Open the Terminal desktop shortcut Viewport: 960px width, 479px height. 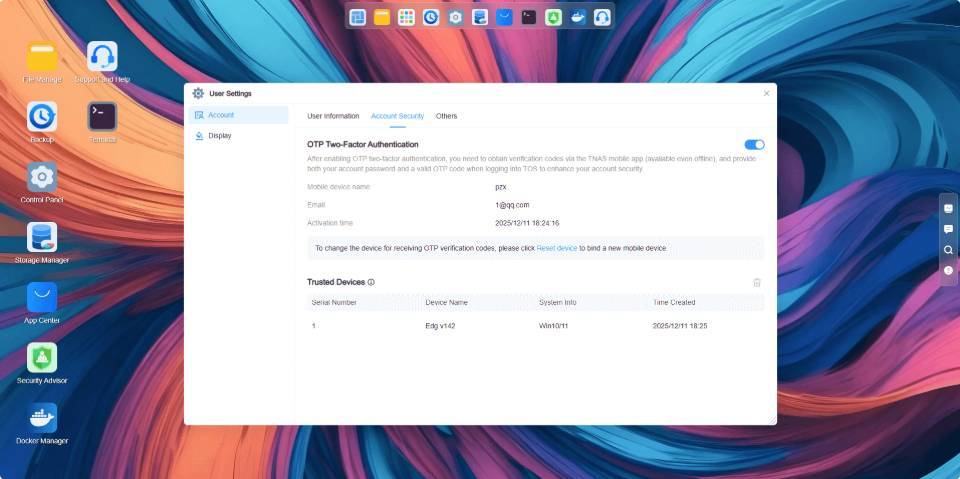(102, 116)
